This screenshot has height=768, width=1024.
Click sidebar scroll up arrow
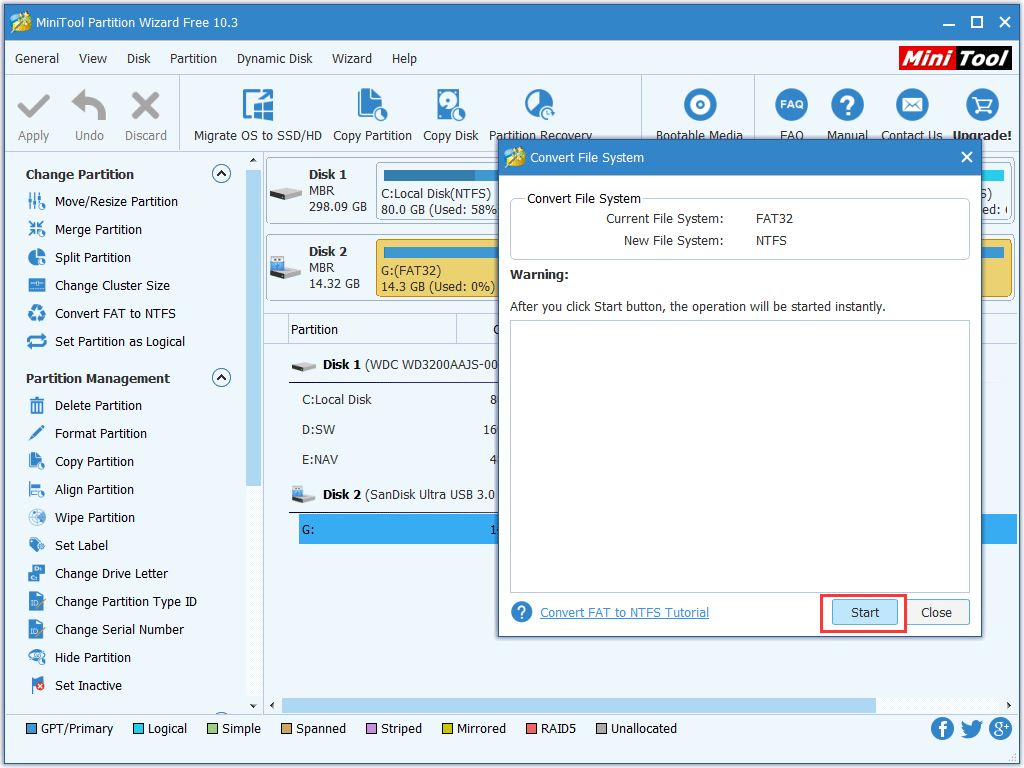click(x=253, y=160)
